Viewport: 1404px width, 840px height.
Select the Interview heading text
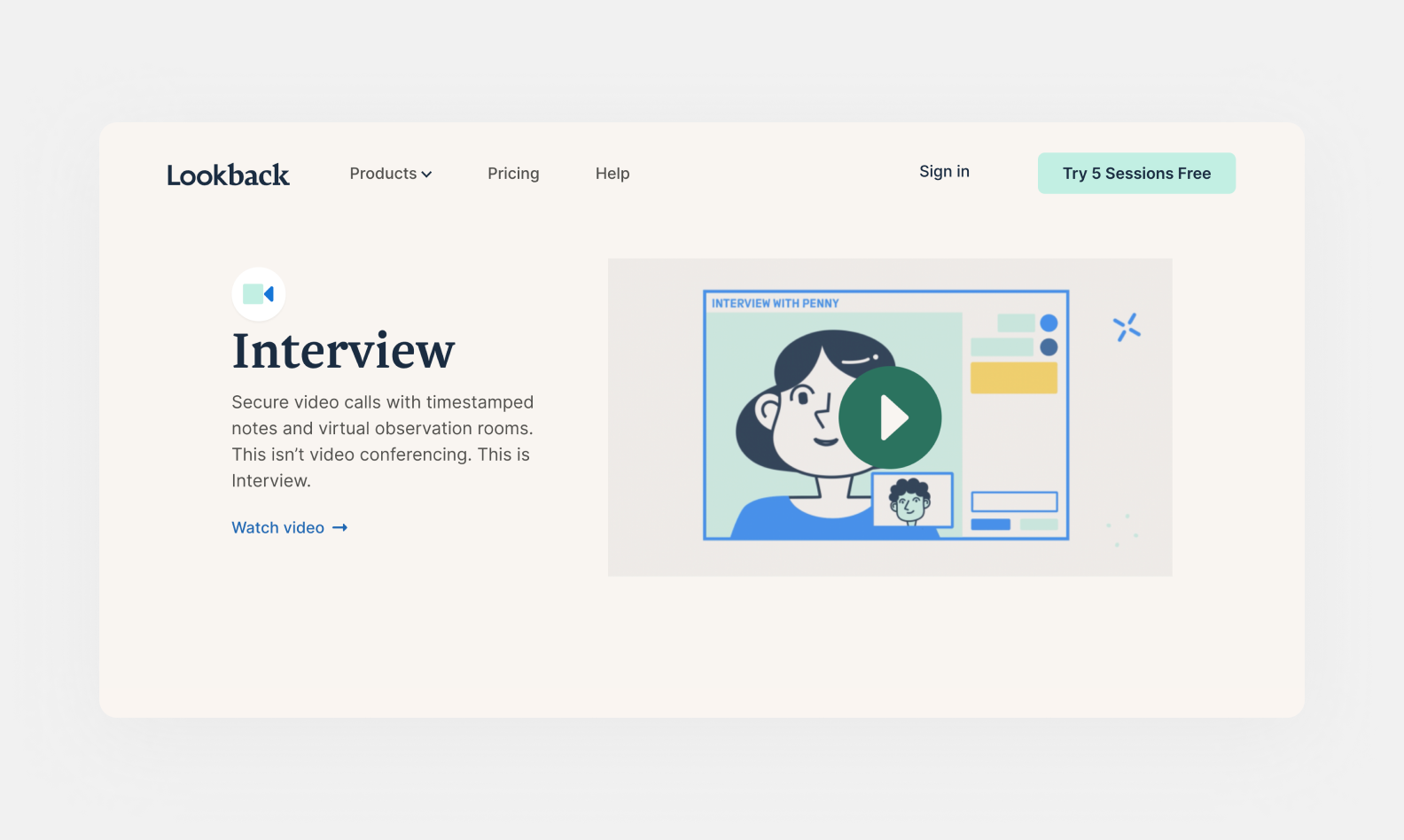point(343,351)
